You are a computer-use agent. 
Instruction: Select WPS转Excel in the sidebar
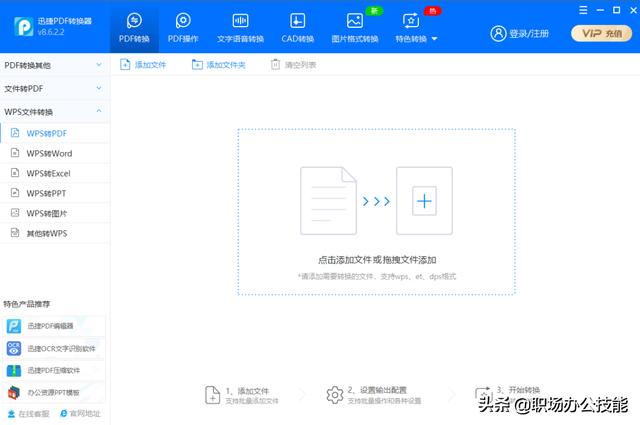55,173
